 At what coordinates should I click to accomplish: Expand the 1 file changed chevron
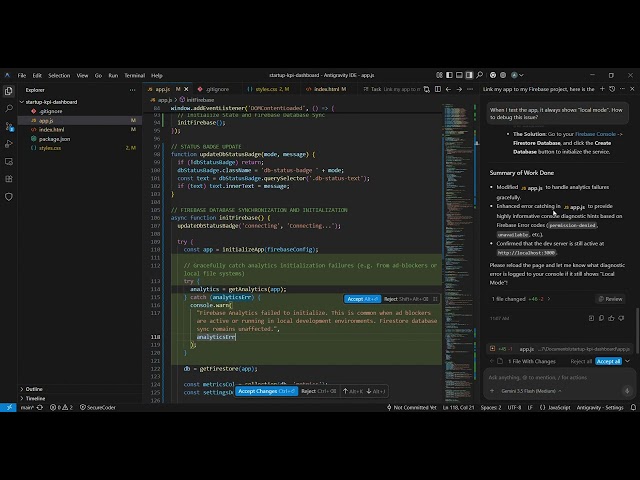[x=549, y=299]
